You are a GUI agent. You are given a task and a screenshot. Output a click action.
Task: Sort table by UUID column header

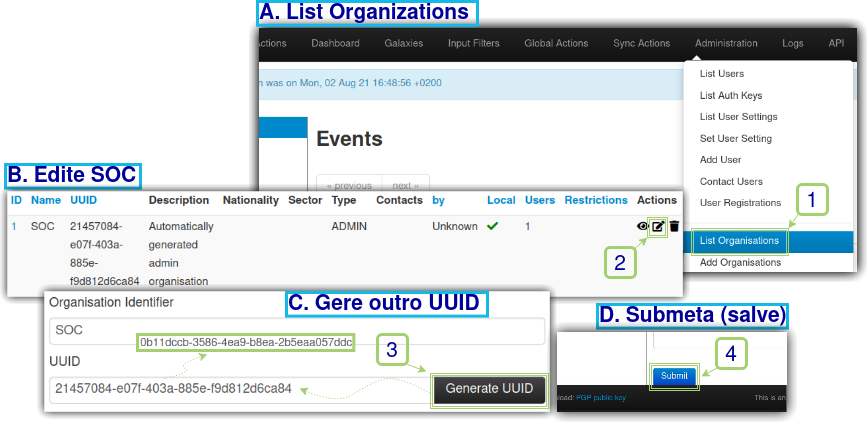tap(83, 201)
